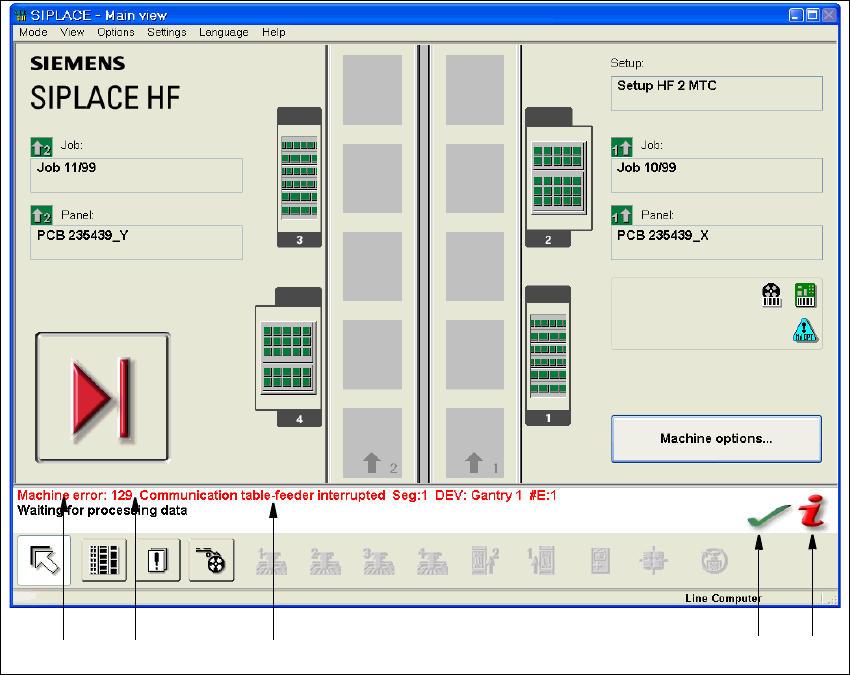The image size is (850, 675).
Task: Click lane 1 Job green arrow icon
Action: [622, 147]
